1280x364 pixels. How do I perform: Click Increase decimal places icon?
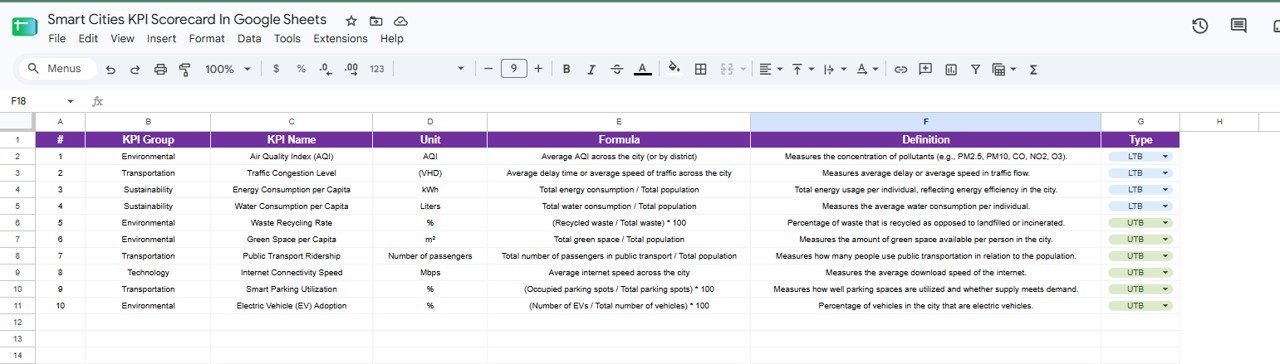click(351, 69)
